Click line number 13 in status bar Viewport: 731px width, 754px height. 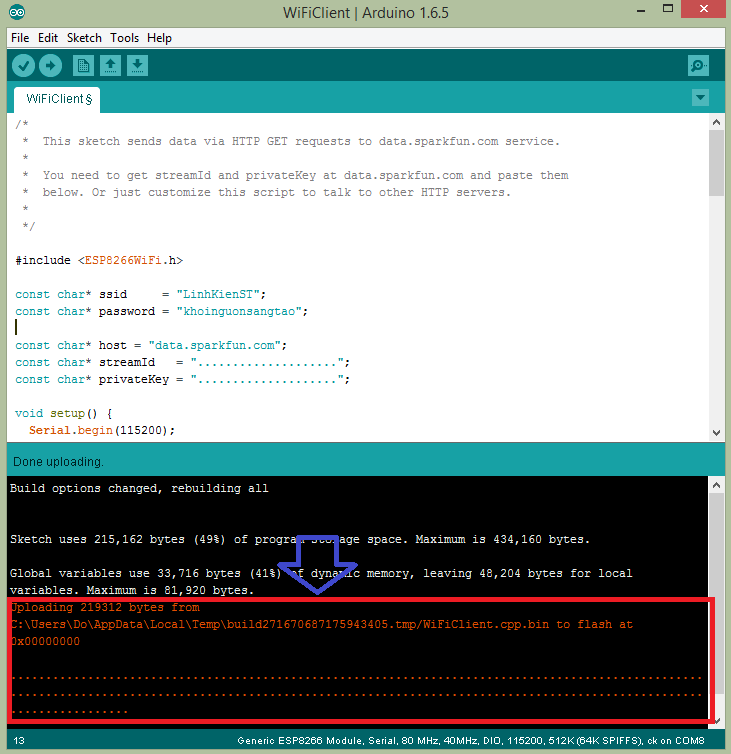coord(19,741)
